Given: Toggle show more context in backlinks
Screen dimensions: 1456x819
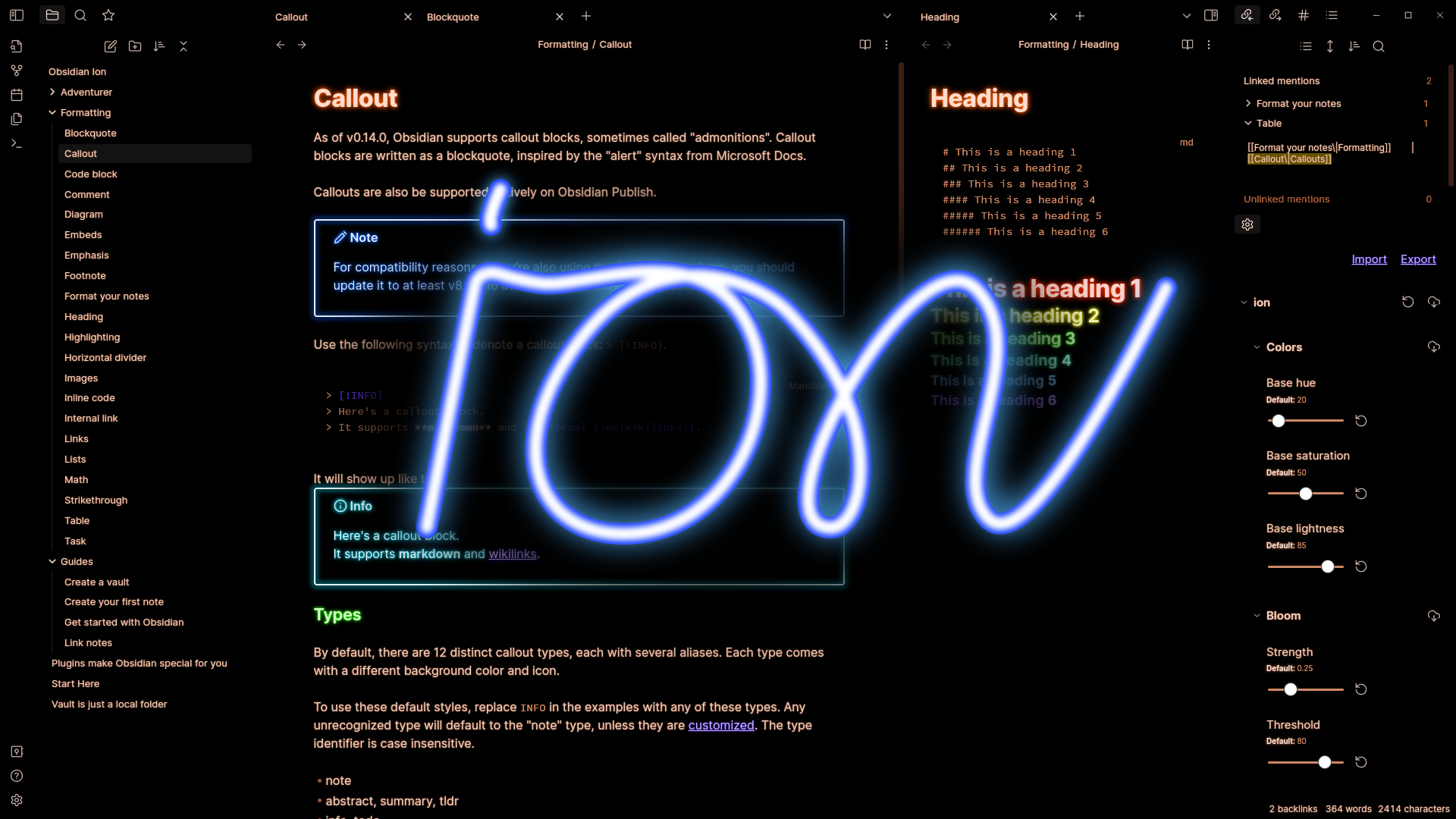Looking at the screenshot, I should (x=1330, y=46).
